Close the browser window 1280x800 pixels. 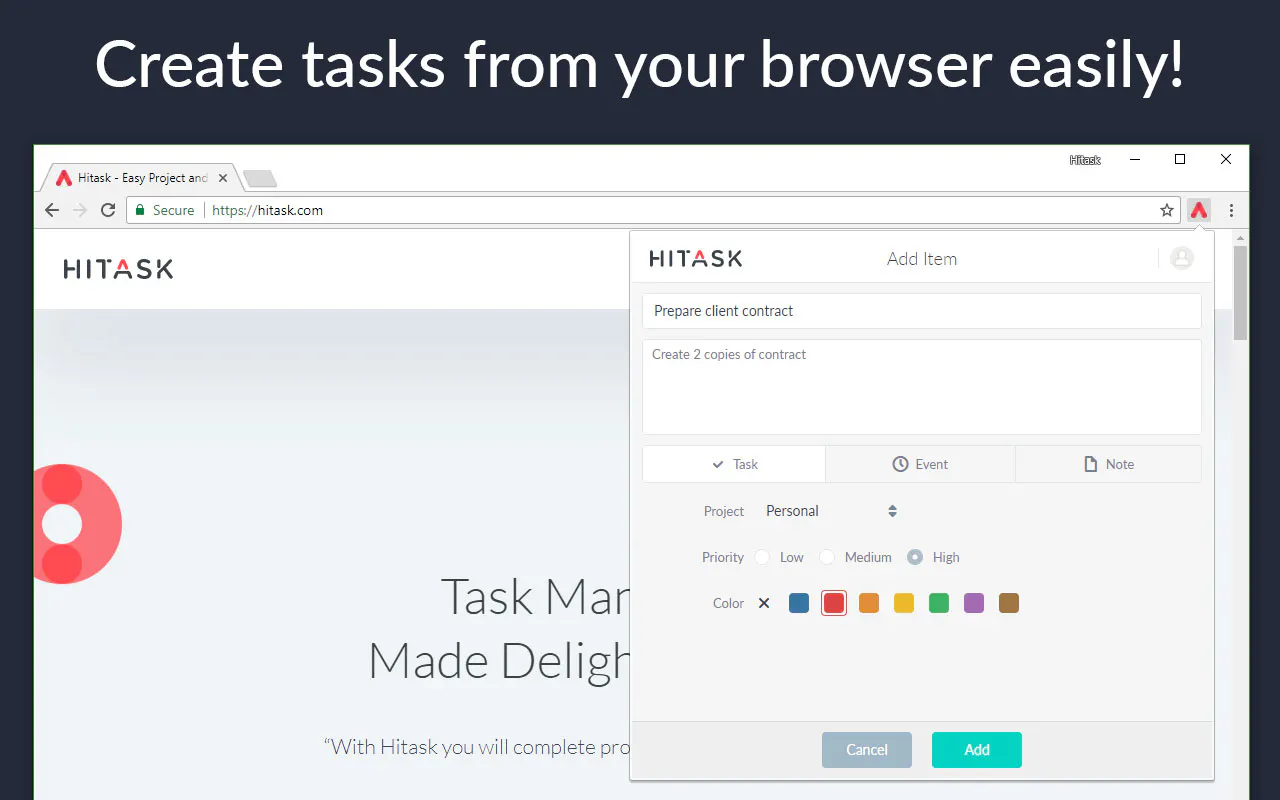coord(1225,159)
